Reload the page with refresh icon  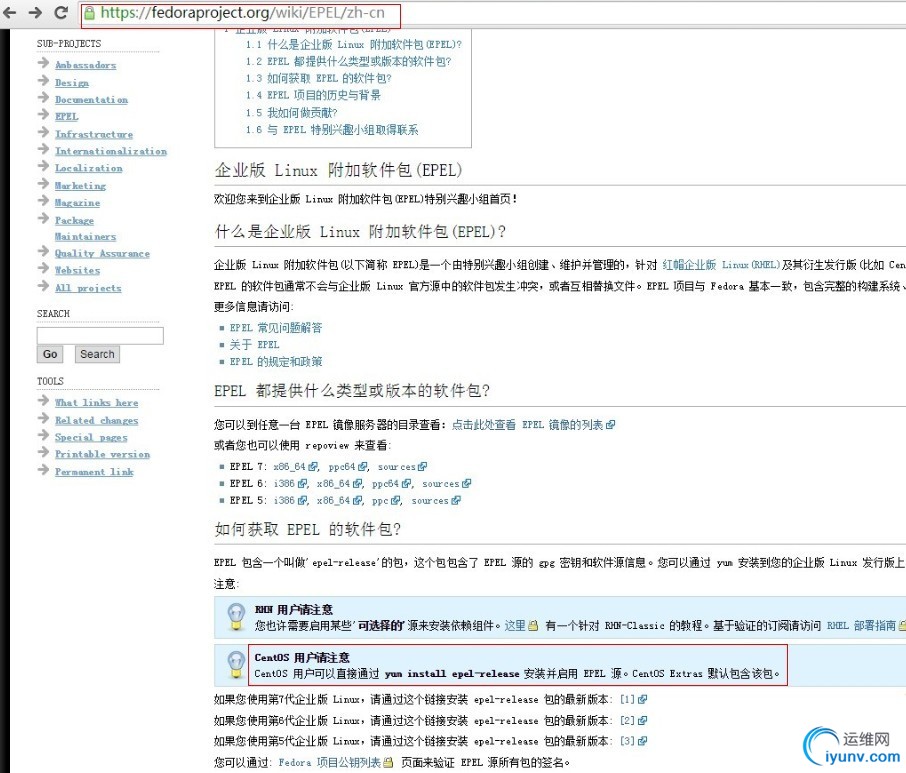click(61, 12)
